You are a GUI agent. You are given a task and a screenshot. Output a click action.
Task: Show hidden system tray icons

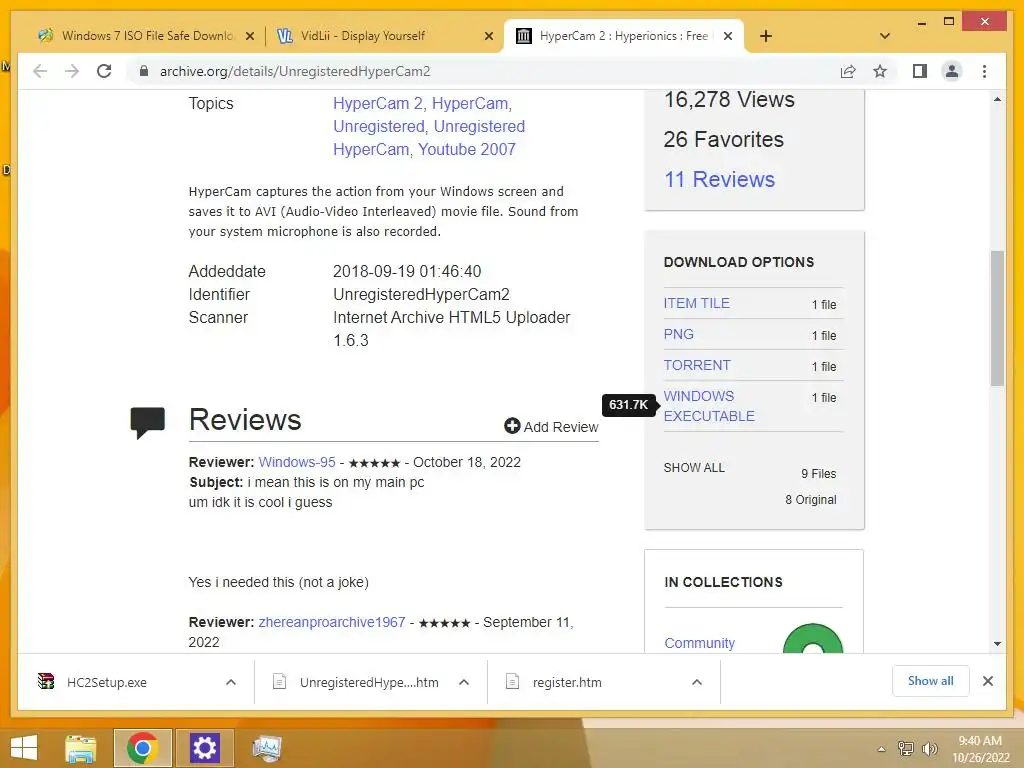[882, 749]
